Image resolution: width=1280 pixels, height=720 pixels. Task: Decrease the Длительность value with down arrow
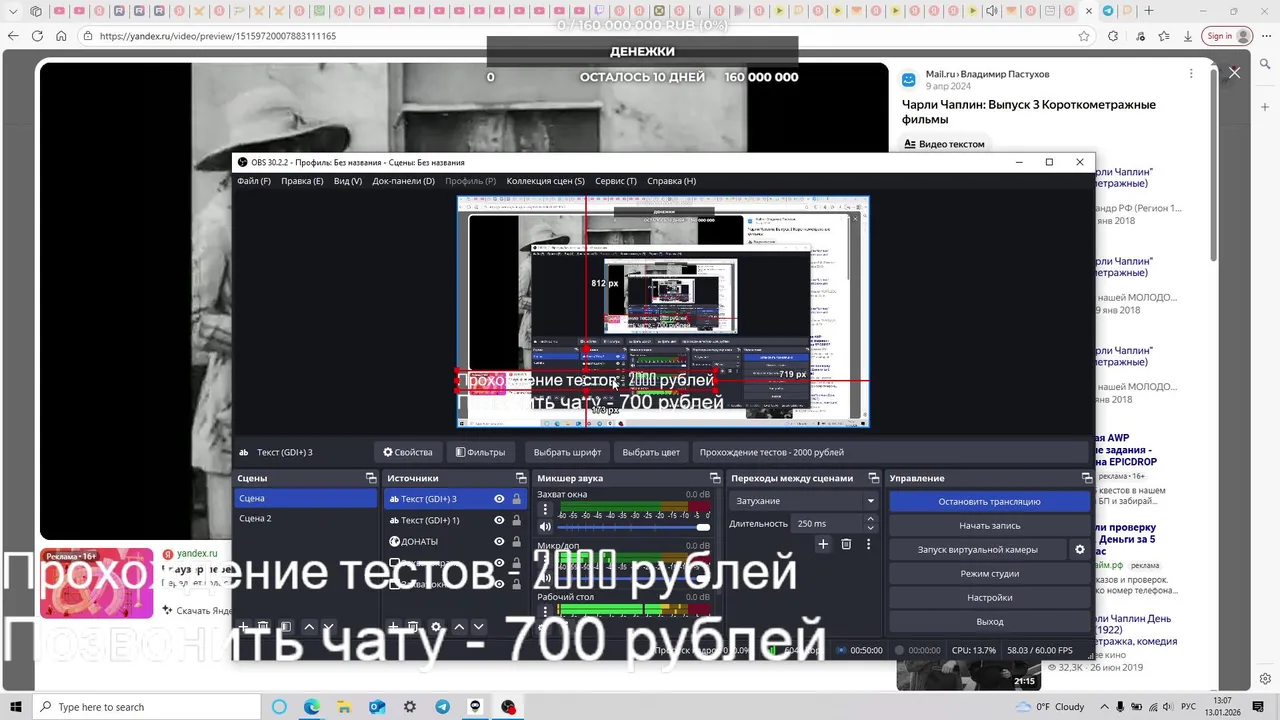(x=870, y=528)
